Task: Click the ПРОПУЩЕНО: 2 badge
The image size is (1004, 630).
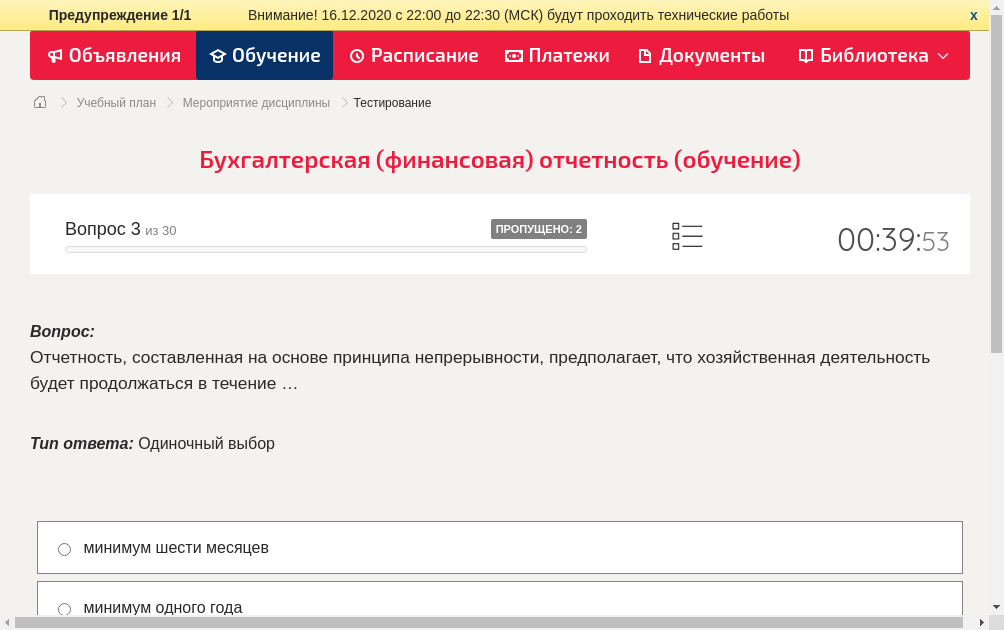Action: click(x=539, y=228)
